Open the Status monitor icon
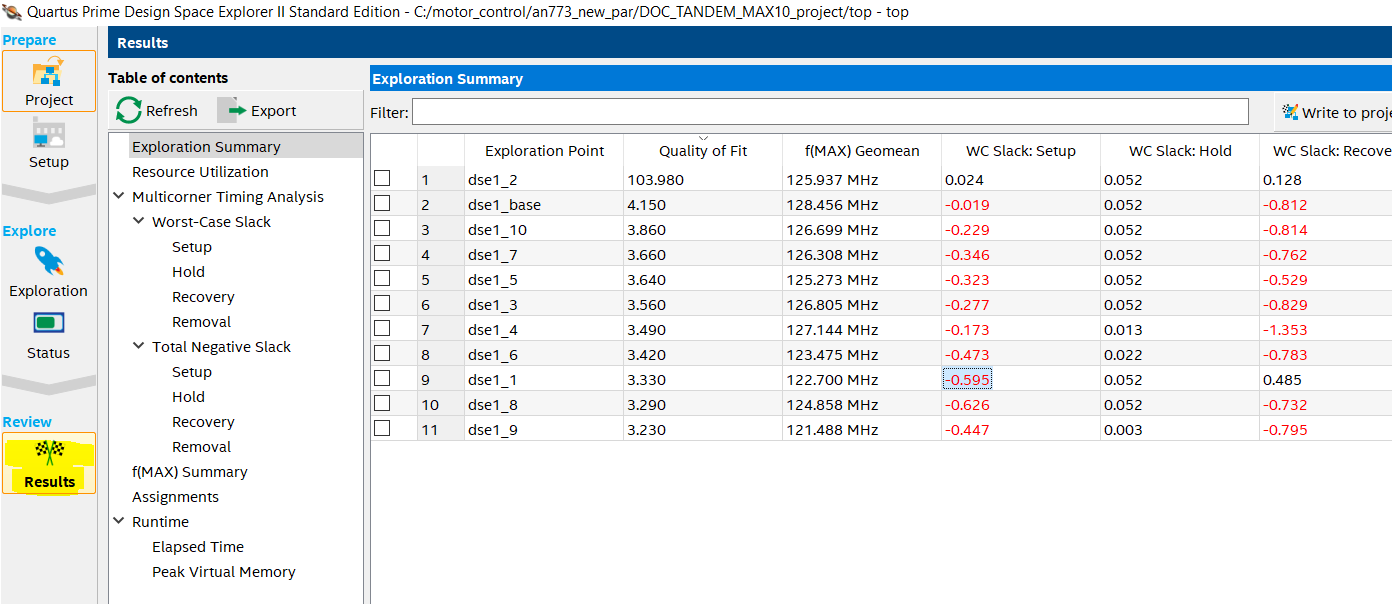The image size is (1392, 604). click(x=49, y=323)
